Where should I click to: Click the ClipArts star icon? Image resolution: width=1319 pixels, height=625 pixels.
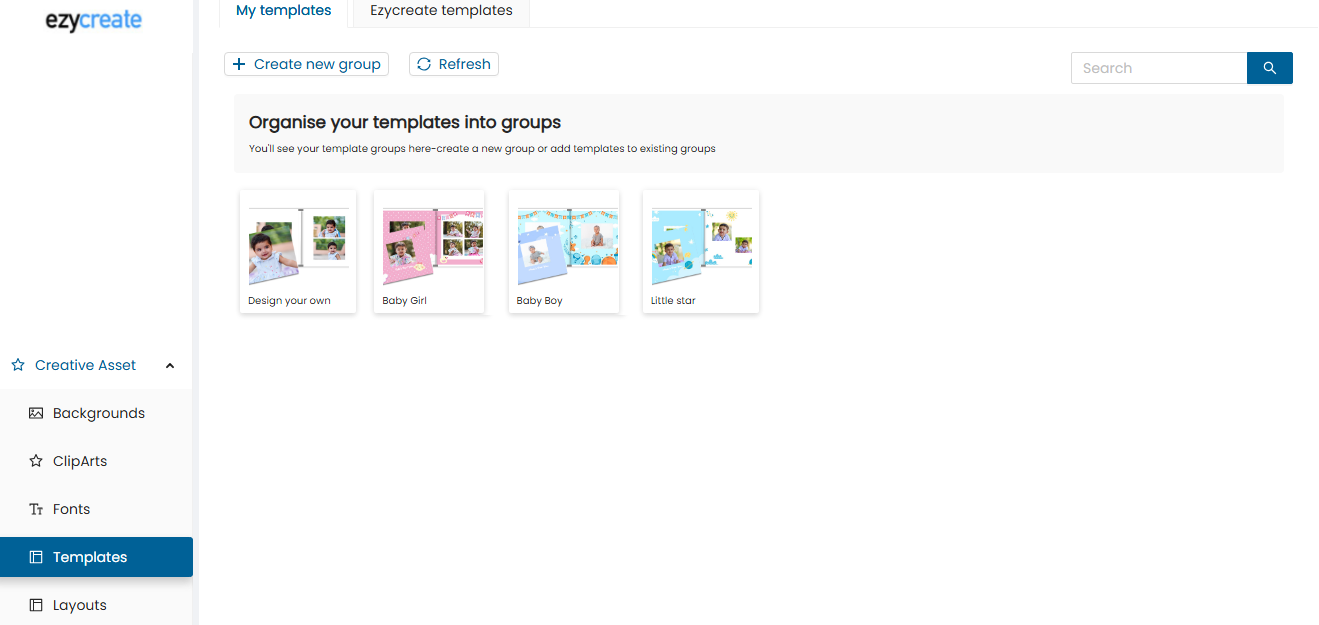click(x=36, y=461)
